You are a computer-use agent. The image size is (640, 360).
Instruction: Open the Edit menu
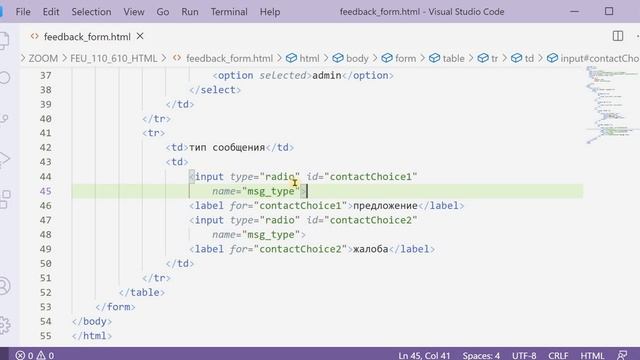pyautogui.click(x=51, y=12)
